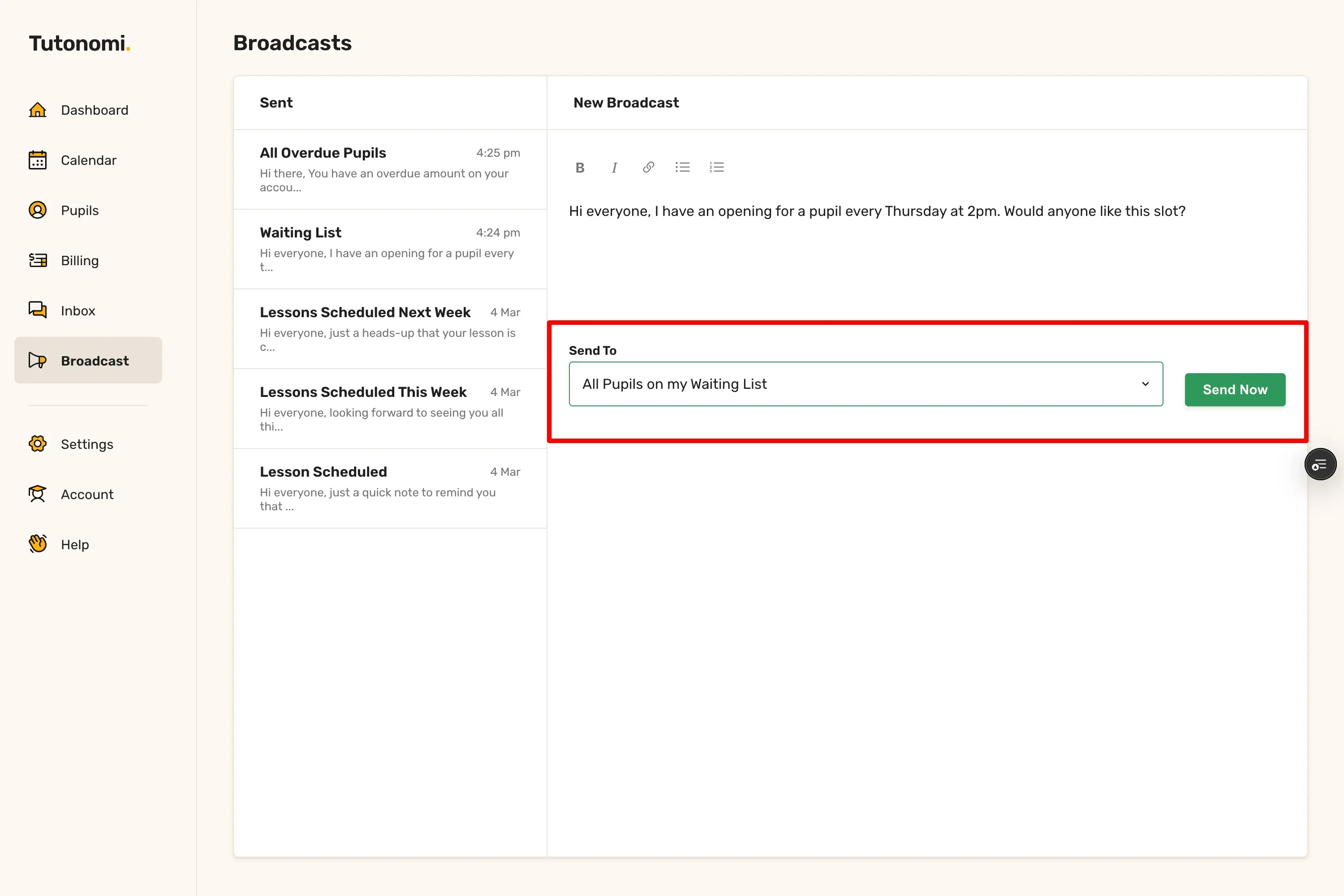The width and height of the screenshot is (1344, 896).
Task: Open Pupils from the sidebar
Action: [x=79, y=210]
